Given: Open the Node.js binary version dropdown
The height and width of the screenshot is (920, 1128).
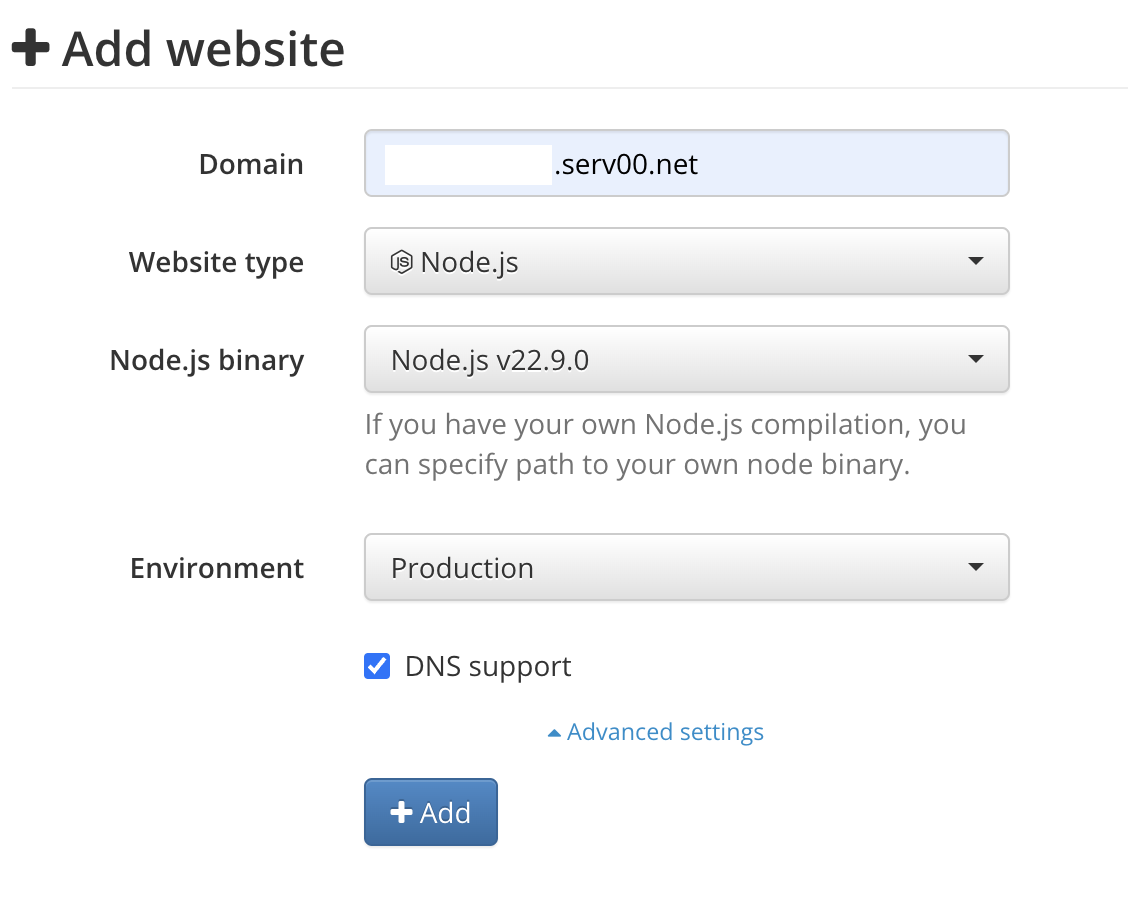Looking at the screenshot, I should tap(686, 359).
